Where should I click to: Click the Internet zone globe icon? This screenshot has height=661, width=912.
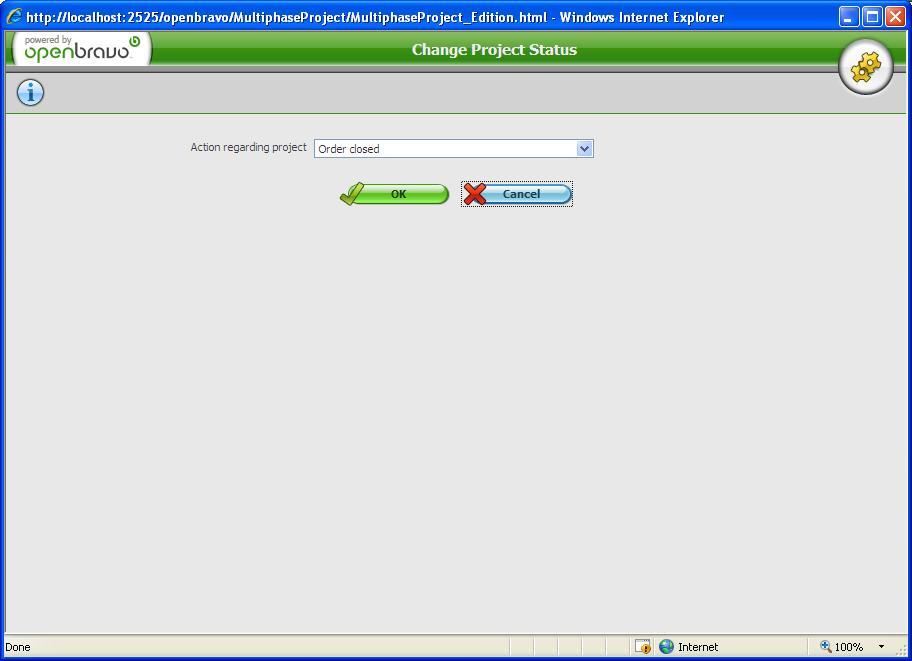click(667, 646)
